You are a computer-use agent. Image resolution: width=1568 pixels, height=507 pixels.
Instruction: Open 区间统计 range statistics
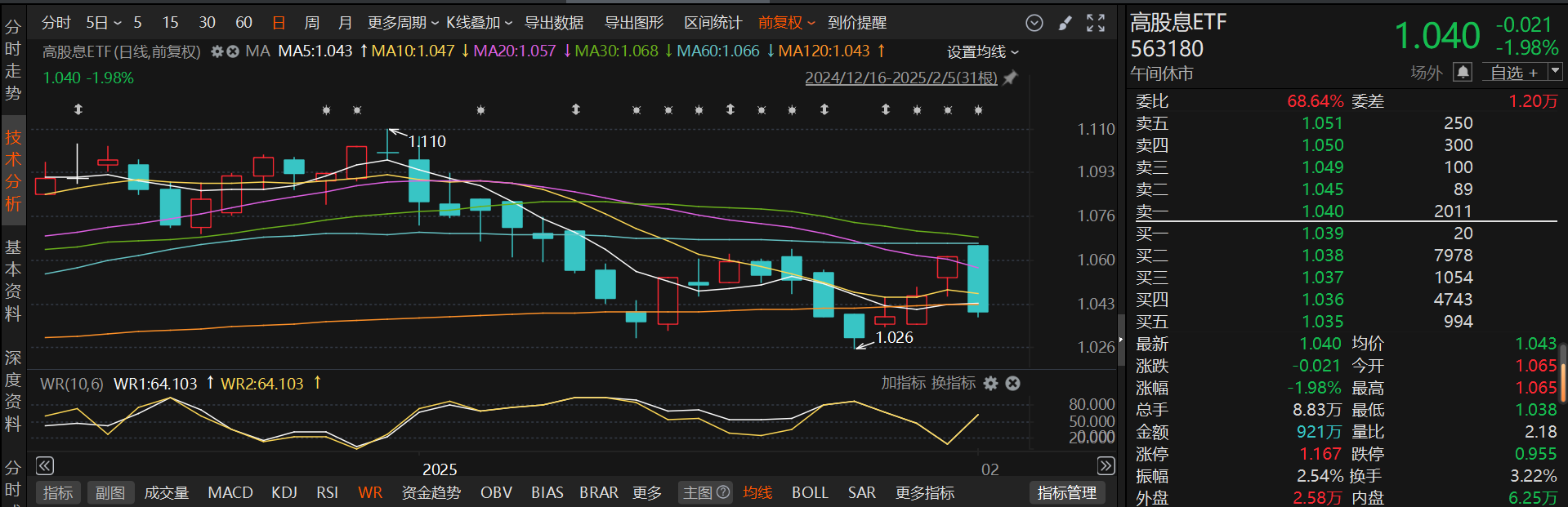(x=713, y=23)
